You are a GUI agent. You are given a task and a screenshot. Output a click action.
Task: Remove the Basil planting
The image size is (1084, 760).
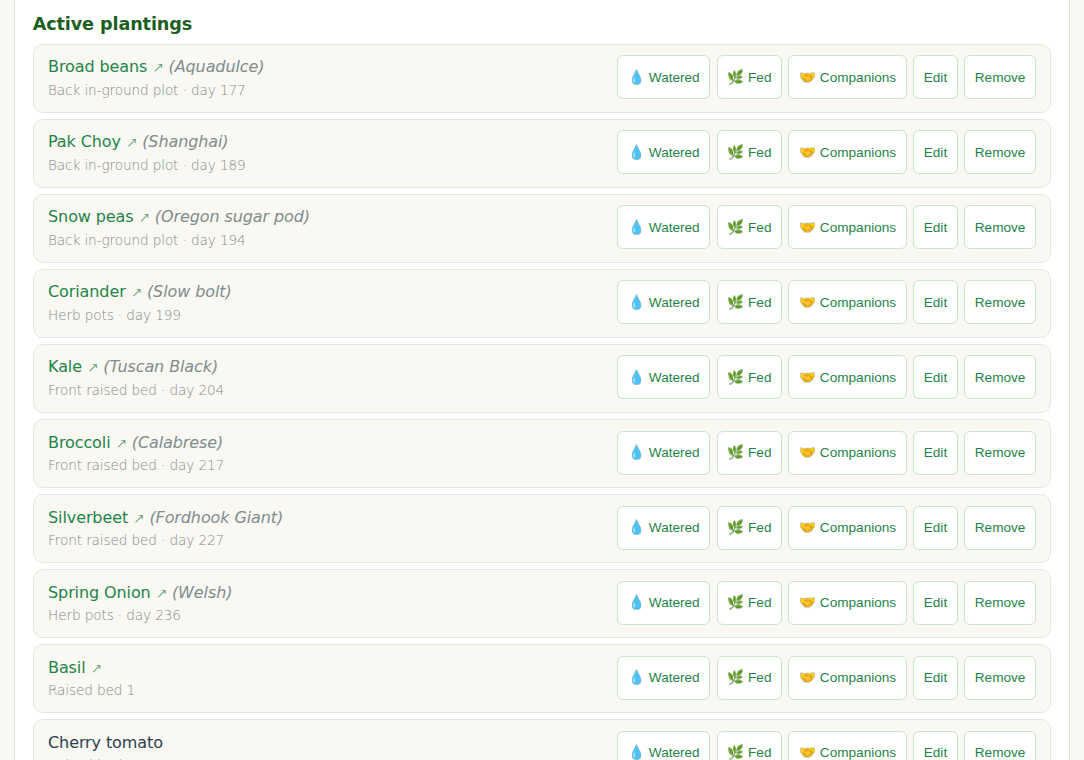point(1000,678)
